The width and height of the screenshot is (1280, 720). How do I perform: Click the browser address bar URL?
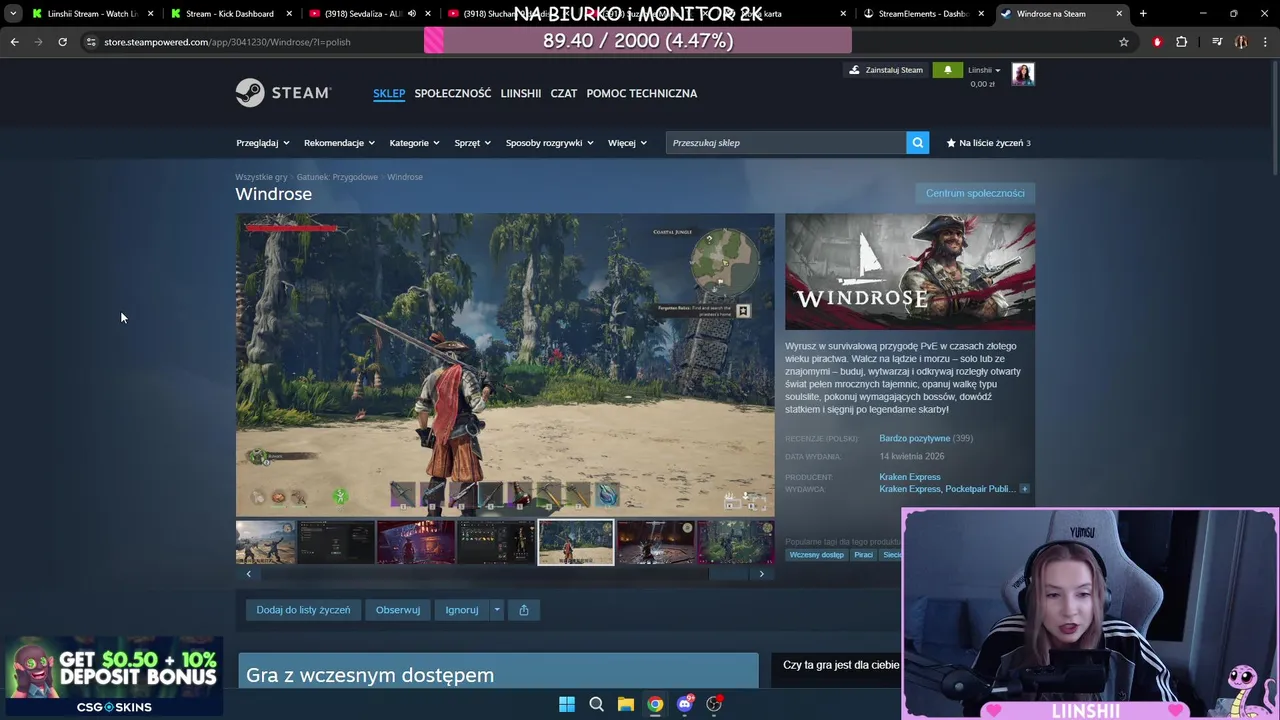[227, 42]
